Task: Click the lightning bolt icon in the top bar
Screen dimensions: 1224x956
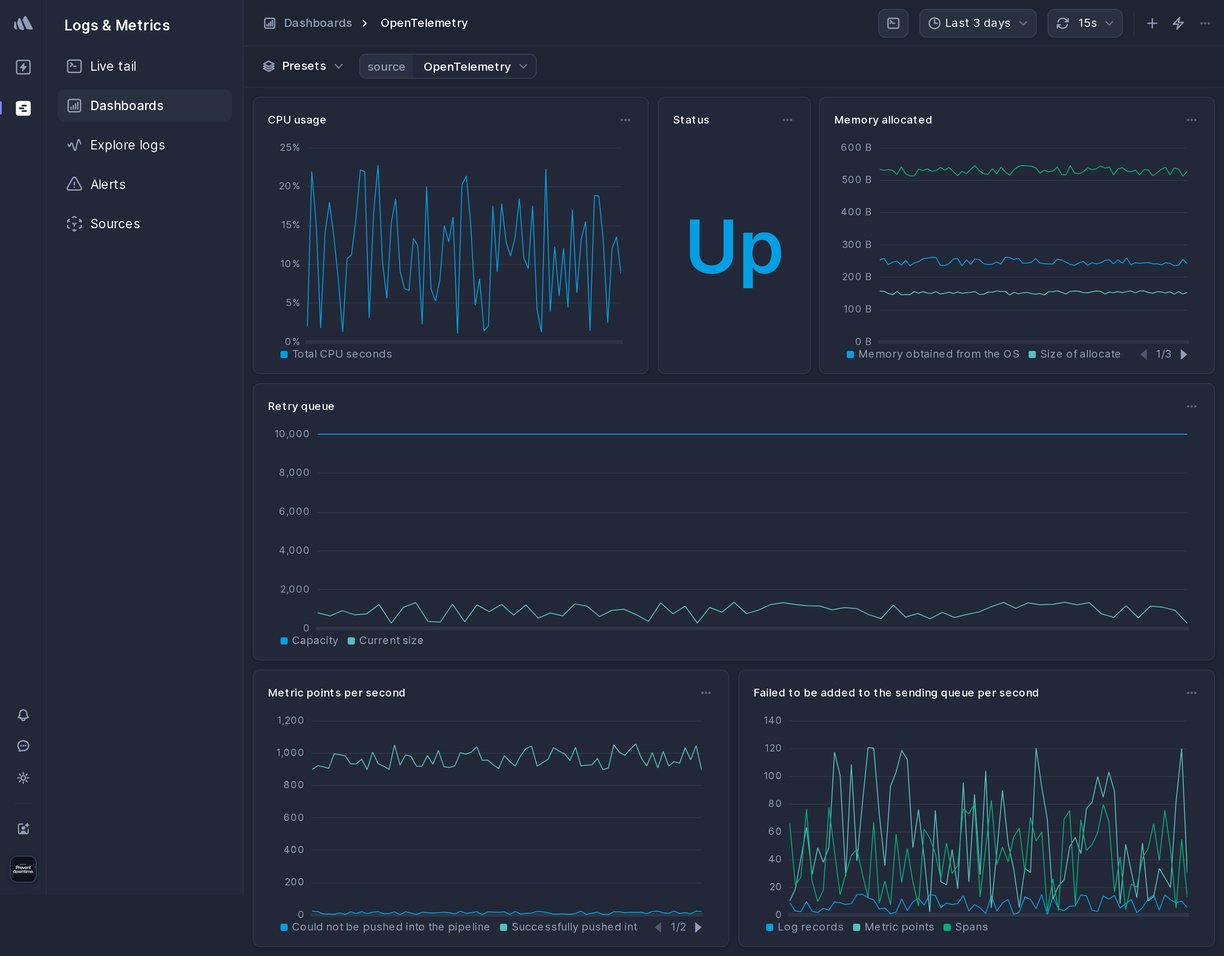Action: click(x=1178, y=23)
